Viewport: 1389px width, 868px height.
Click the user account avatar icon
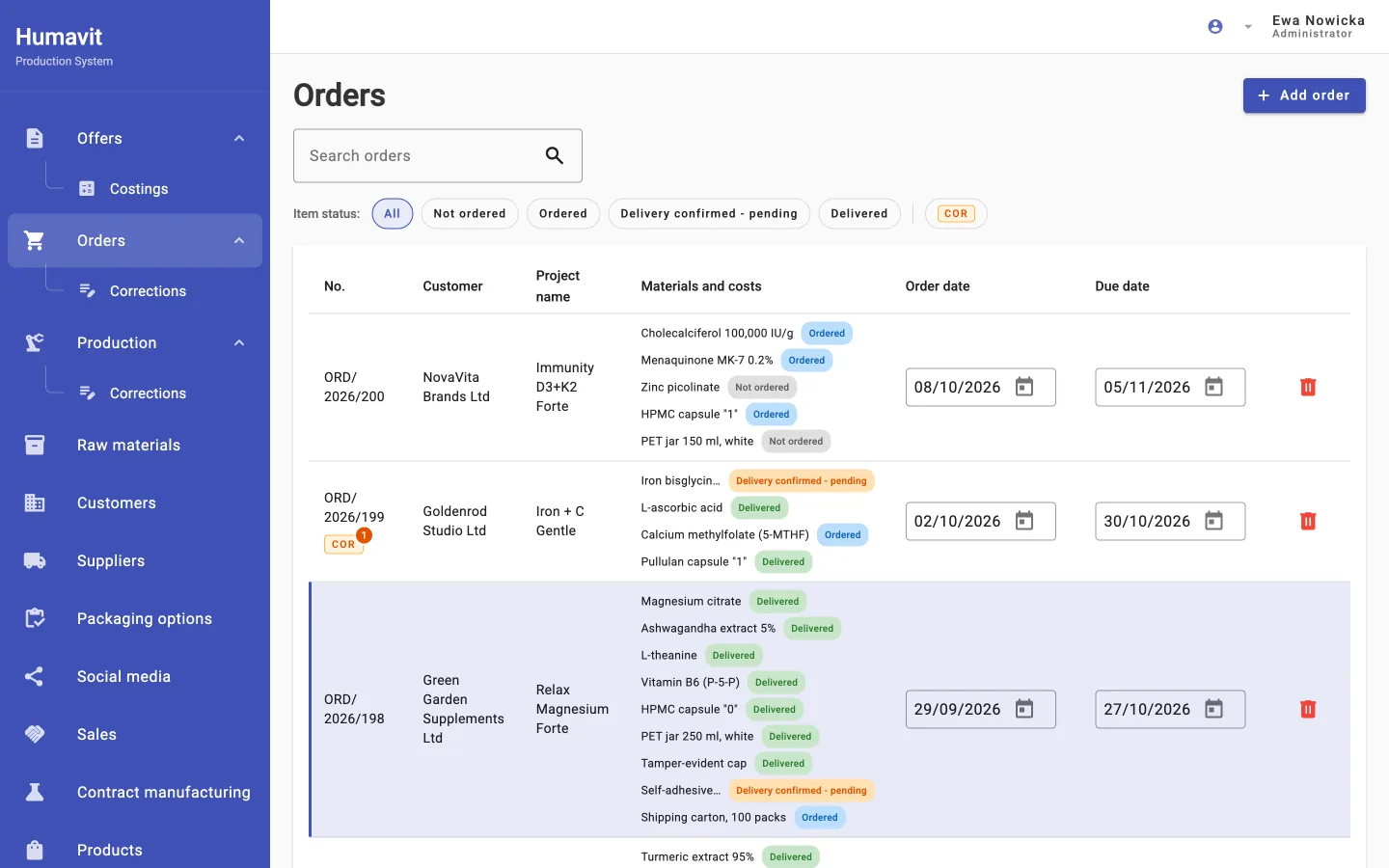[1215, 27]
